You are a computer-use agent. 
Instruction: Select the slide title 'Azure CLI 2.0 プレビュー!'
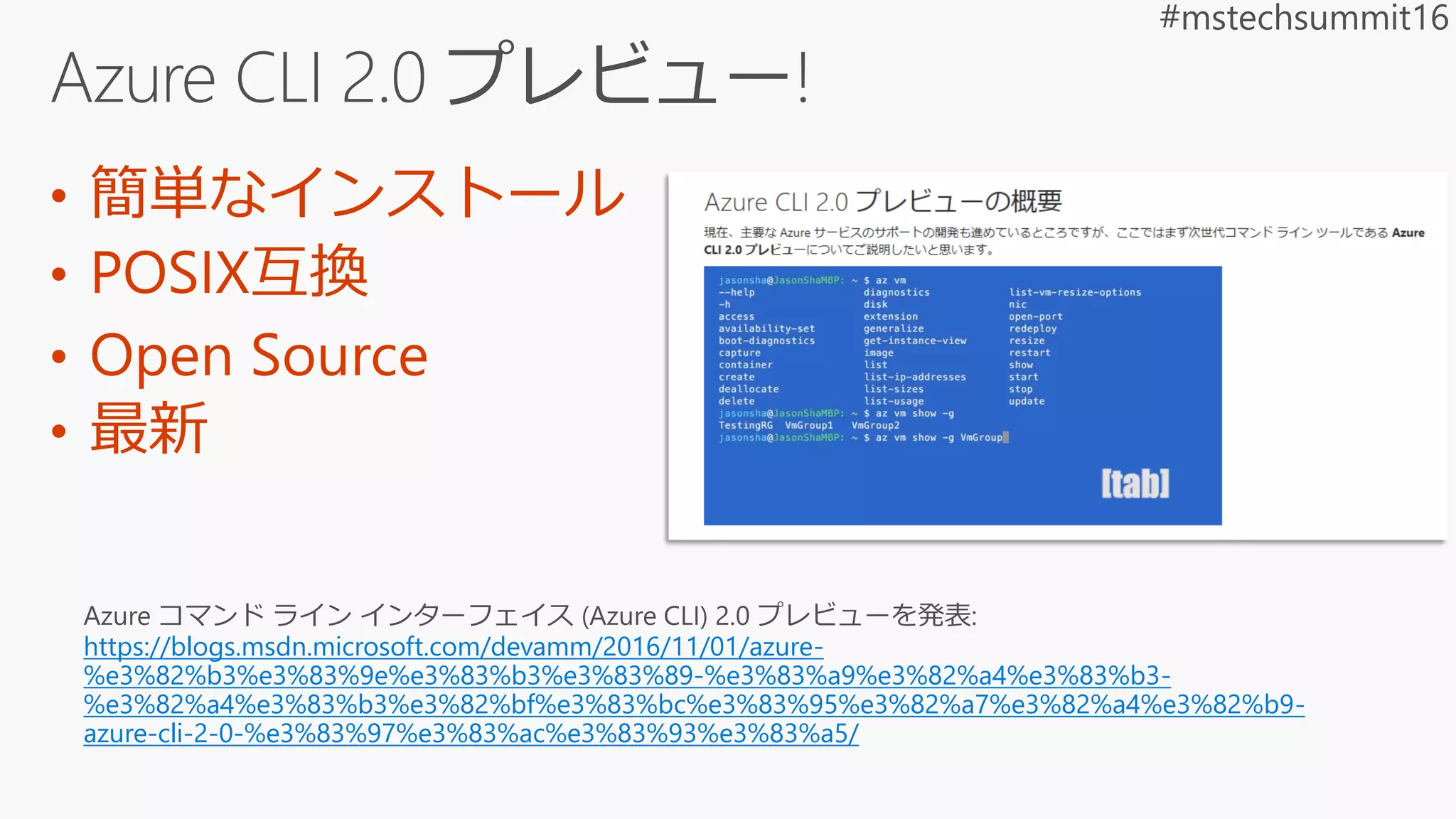click(x=431, y=77)
